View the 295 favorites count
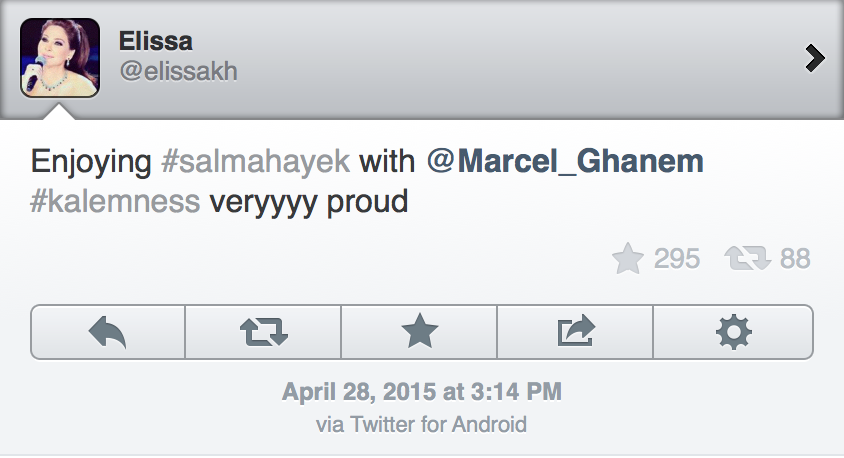Screen dimensions: 844x458 (x=676, y=259)
